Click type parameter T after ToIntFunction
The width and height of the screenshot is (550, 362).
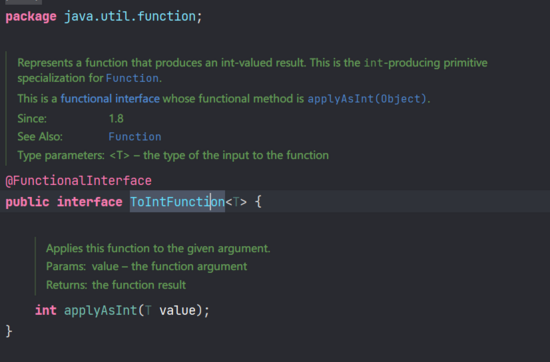pos(236,202)
